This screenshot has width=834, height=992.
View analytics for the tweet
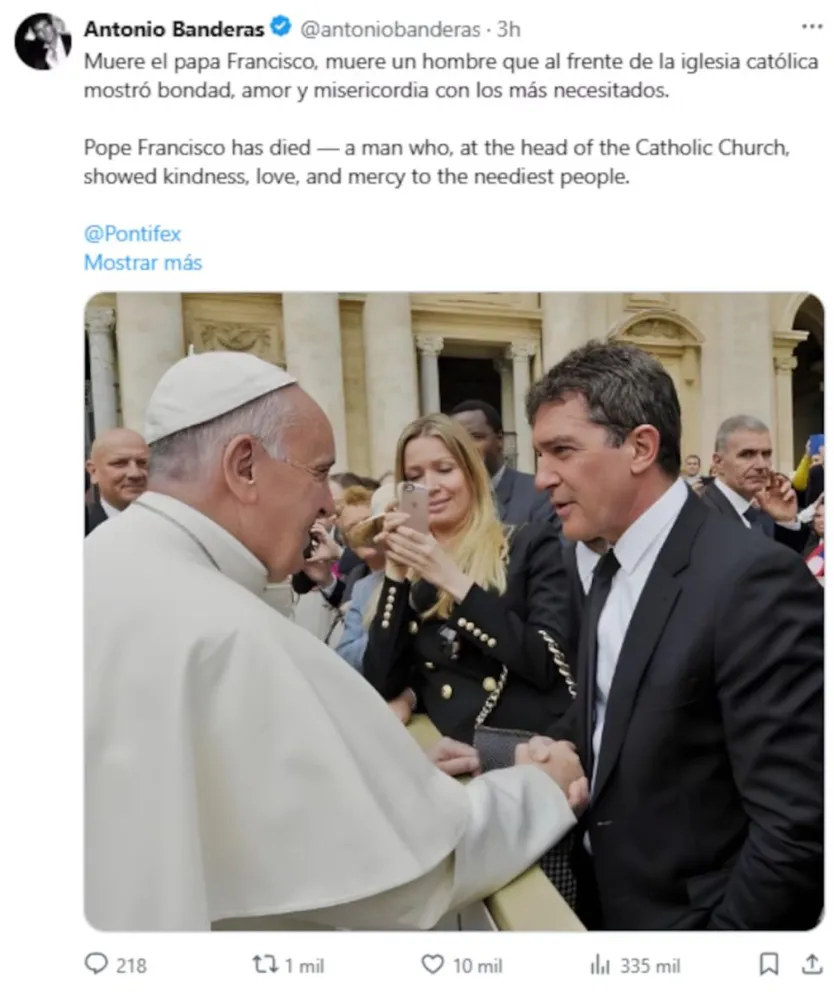coord(600,965)
